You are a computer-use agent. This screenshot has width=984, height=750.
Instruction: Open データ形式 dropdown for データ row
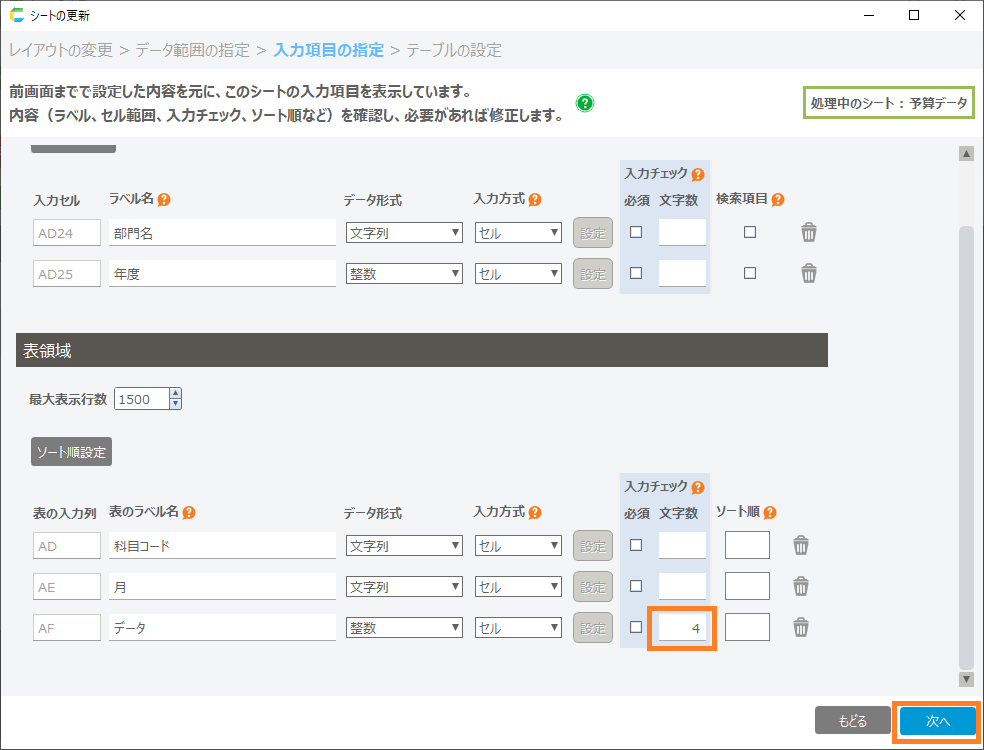404,628
